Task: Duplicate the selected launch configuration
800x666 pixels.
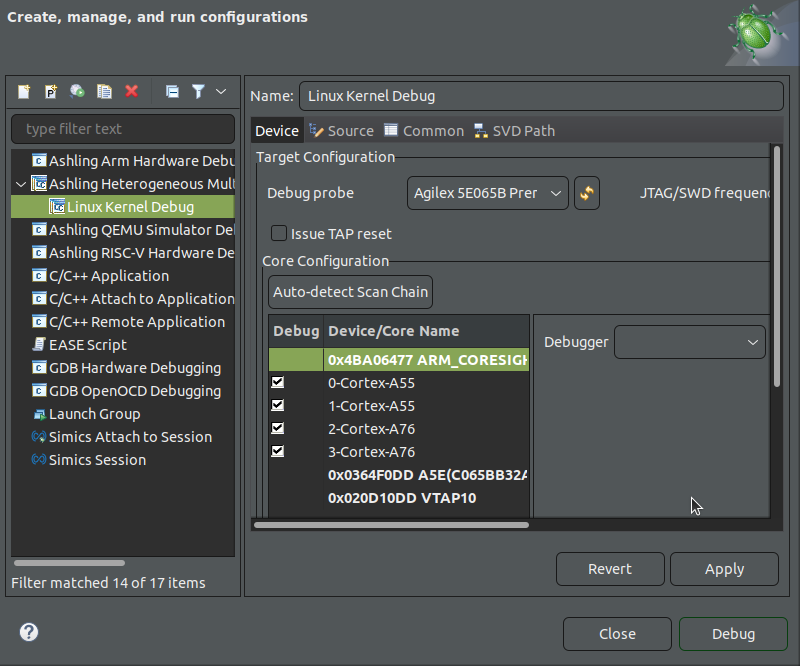Action: tap(104, 91)
